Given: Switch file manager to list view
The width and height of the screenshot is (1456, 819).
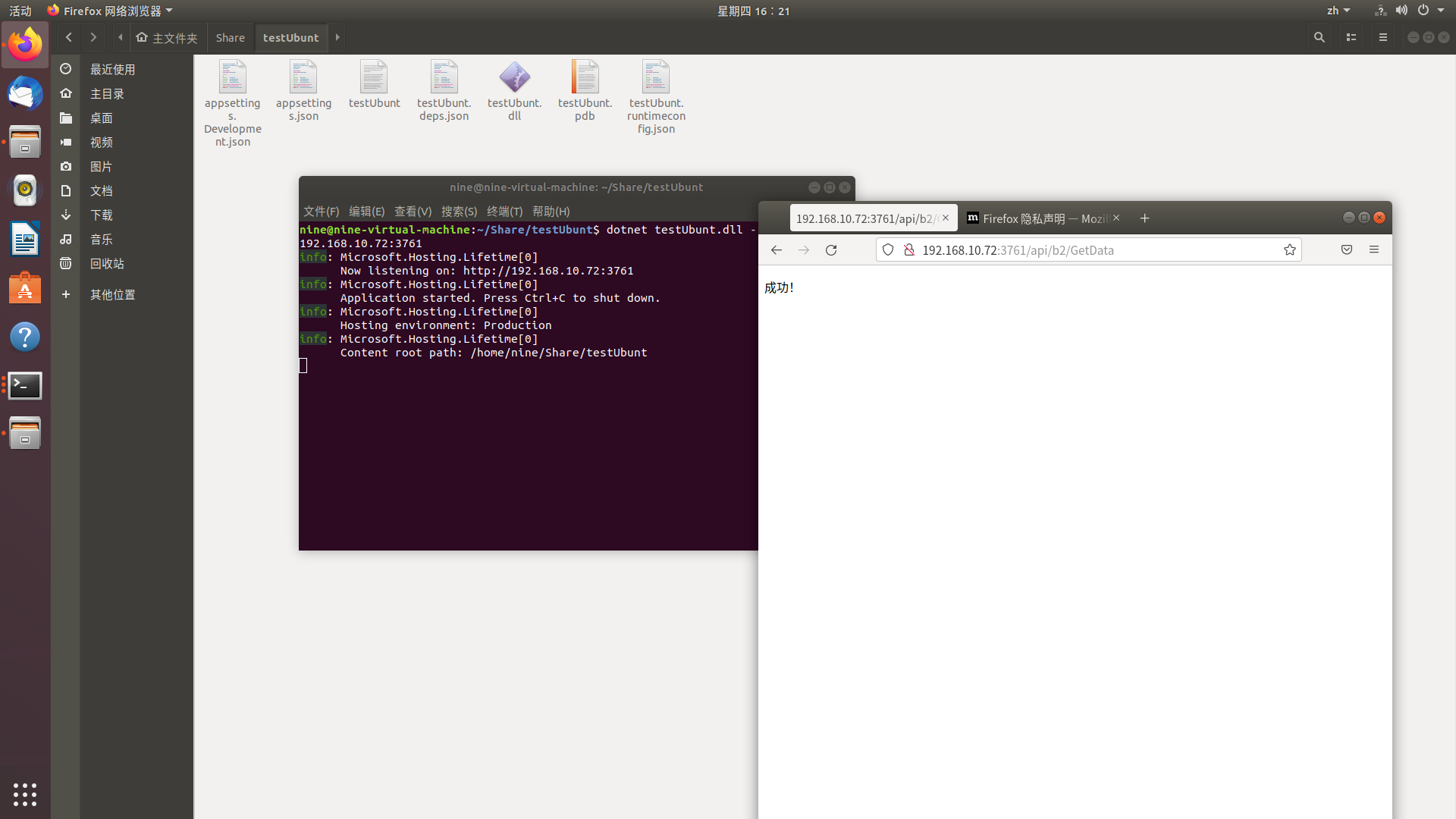Looking at the screenshot, I should pyautogui.click(x=1351, y=37).
